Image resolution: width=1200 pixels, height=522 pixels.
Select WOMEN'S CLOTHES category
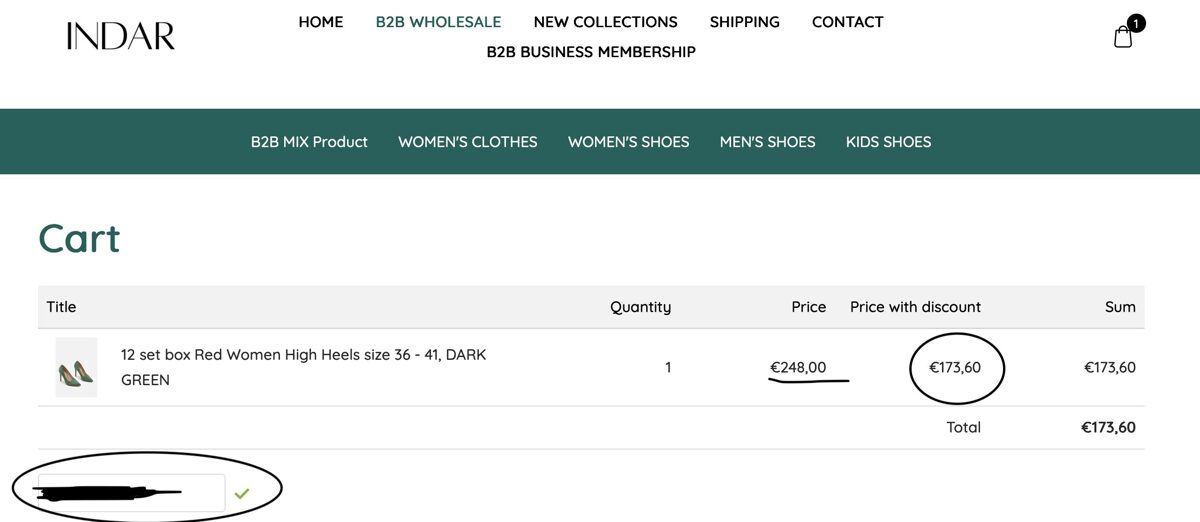[x=468, y=142]
